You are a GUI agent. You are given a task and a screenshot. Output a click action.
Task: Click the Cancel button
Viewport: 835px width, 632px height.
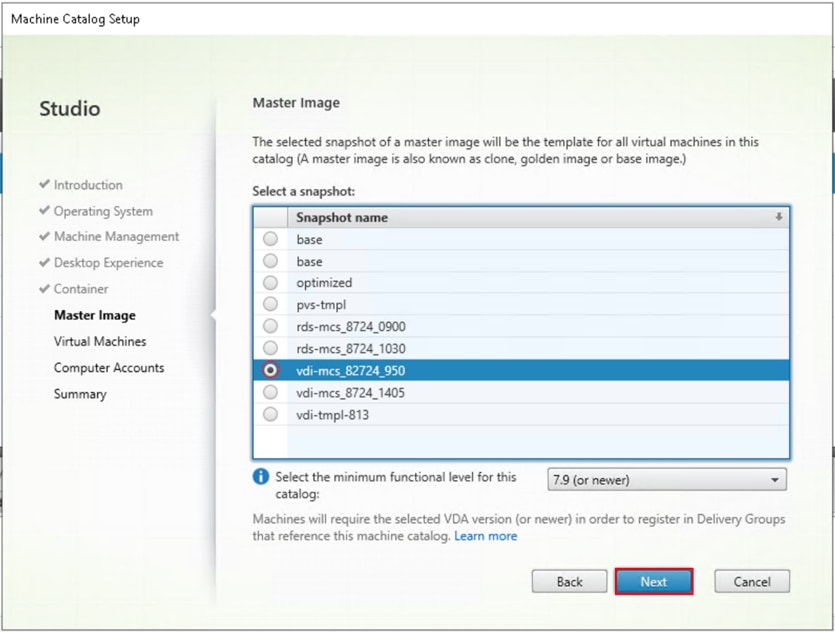click(752, 581)
